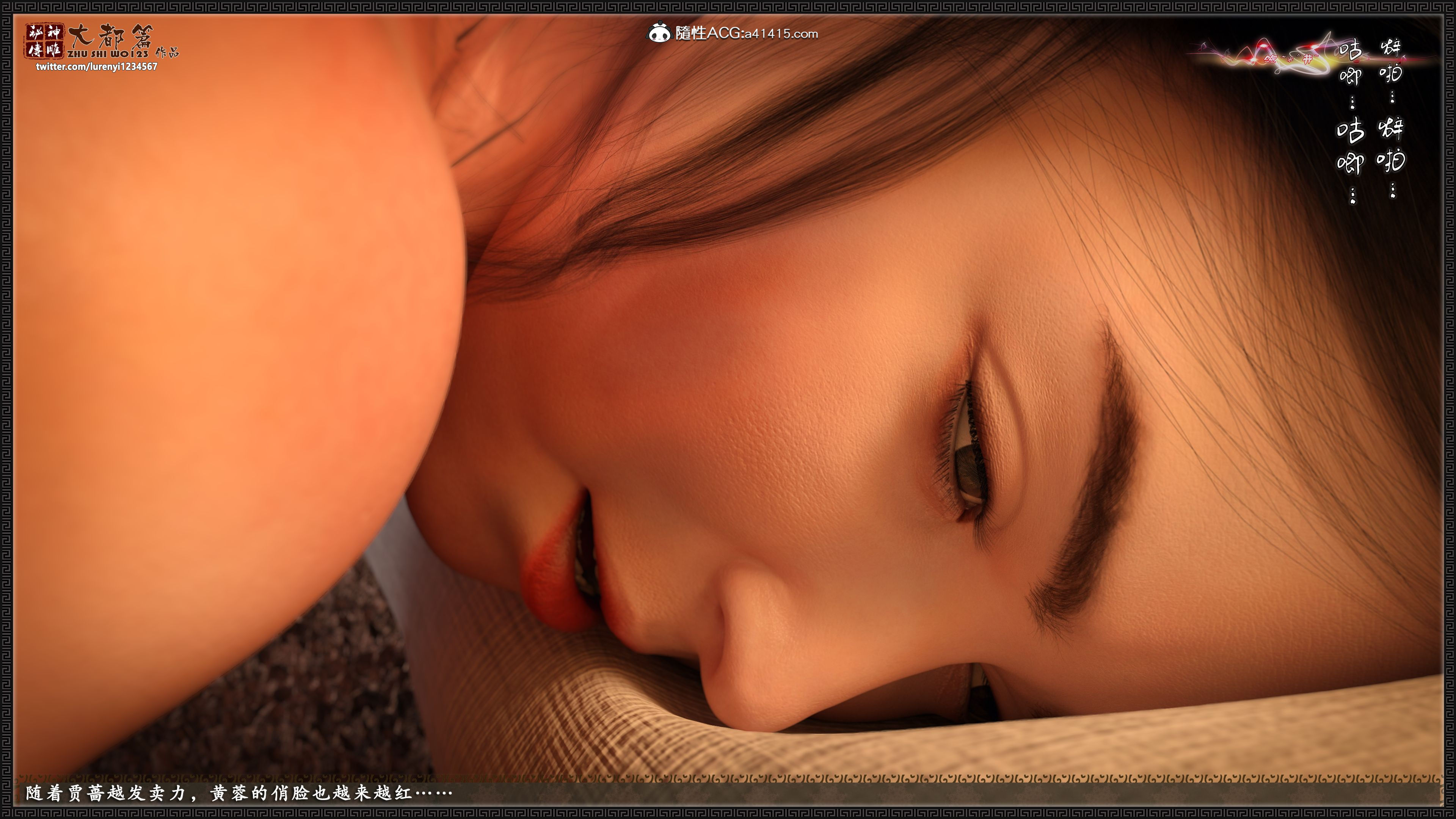Click the 作品 label beside the title
This screenshot has height=819, width=1456.
pyautogui.click(x=167, y=53)
